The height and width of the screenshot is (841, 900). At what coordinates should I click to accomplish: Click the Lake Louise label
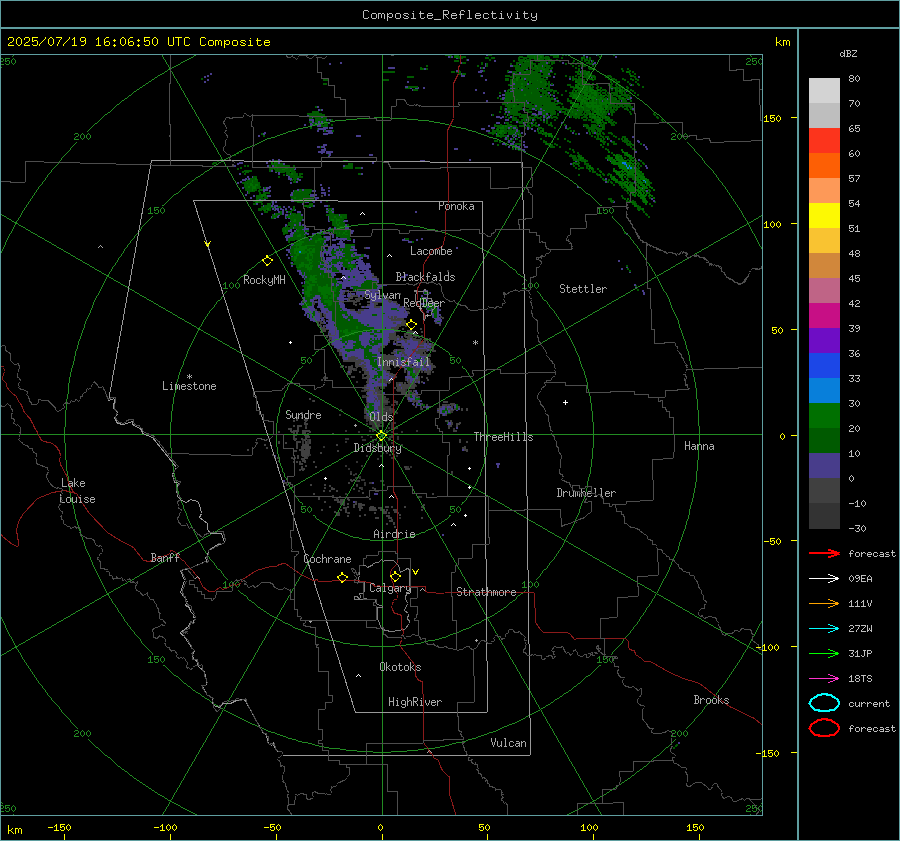coord(77,491)
